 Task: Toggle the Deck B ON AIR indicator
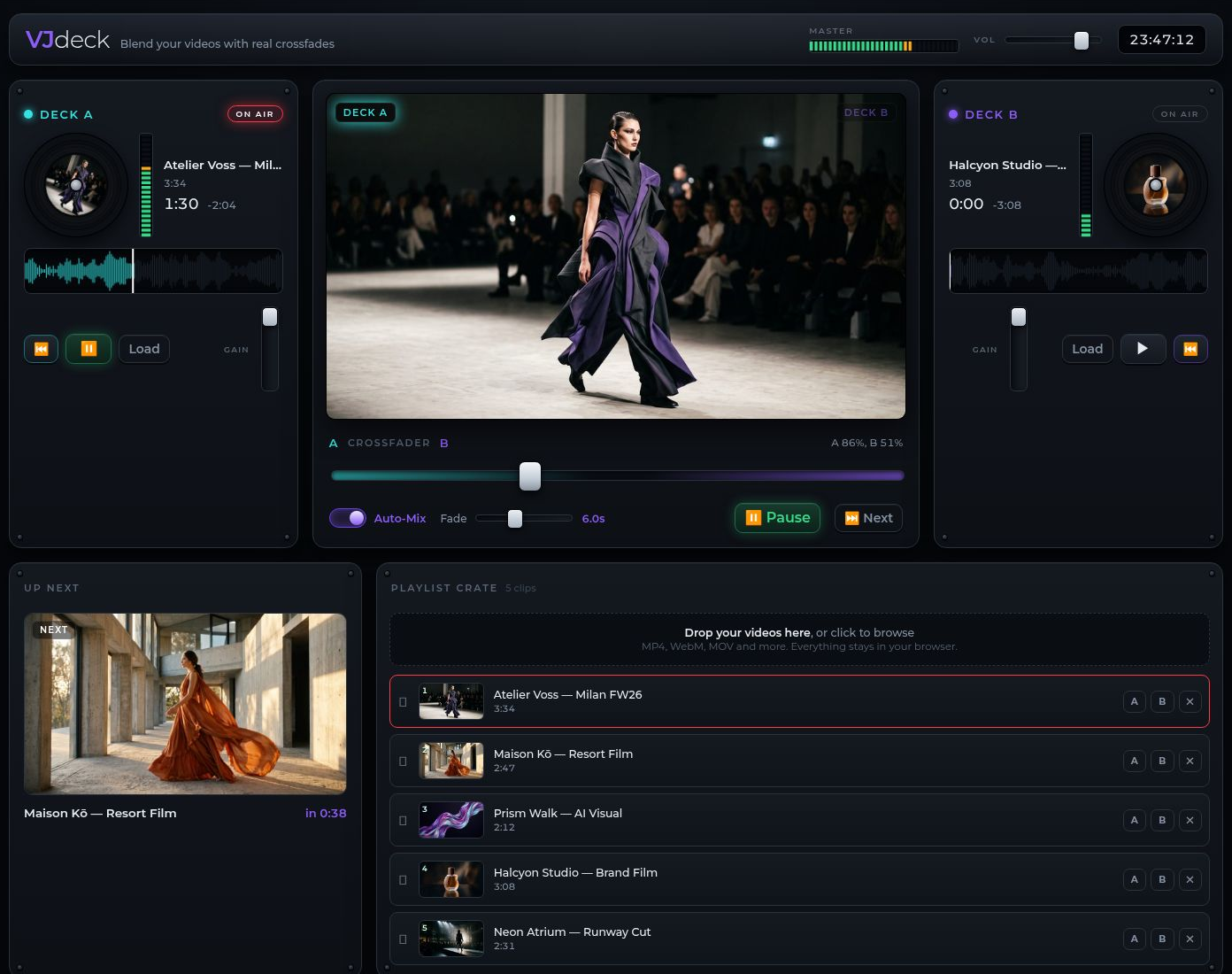tap(1179, 114)
